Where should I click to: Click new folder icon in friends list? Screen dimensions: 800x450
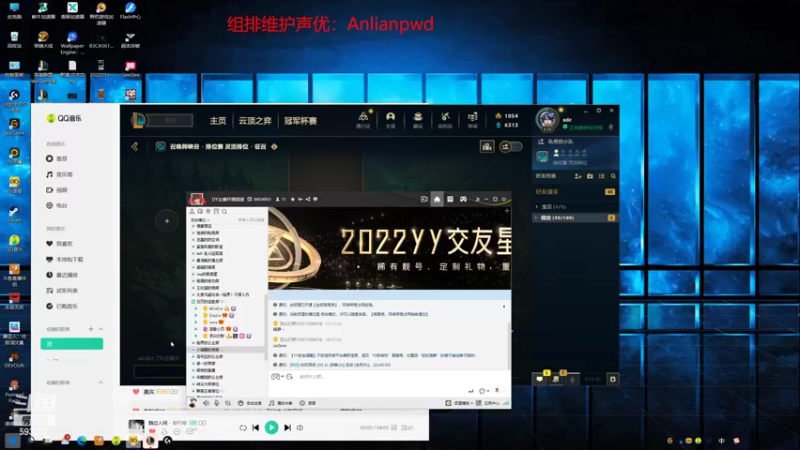coord(590,176)
